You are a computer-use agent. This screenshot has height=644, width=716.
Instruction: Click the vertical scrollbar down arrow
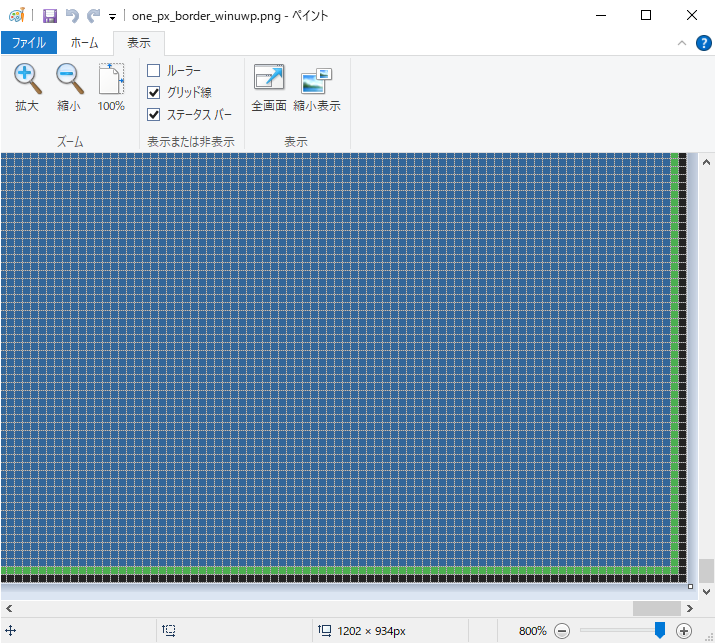[x=706, y=592]
